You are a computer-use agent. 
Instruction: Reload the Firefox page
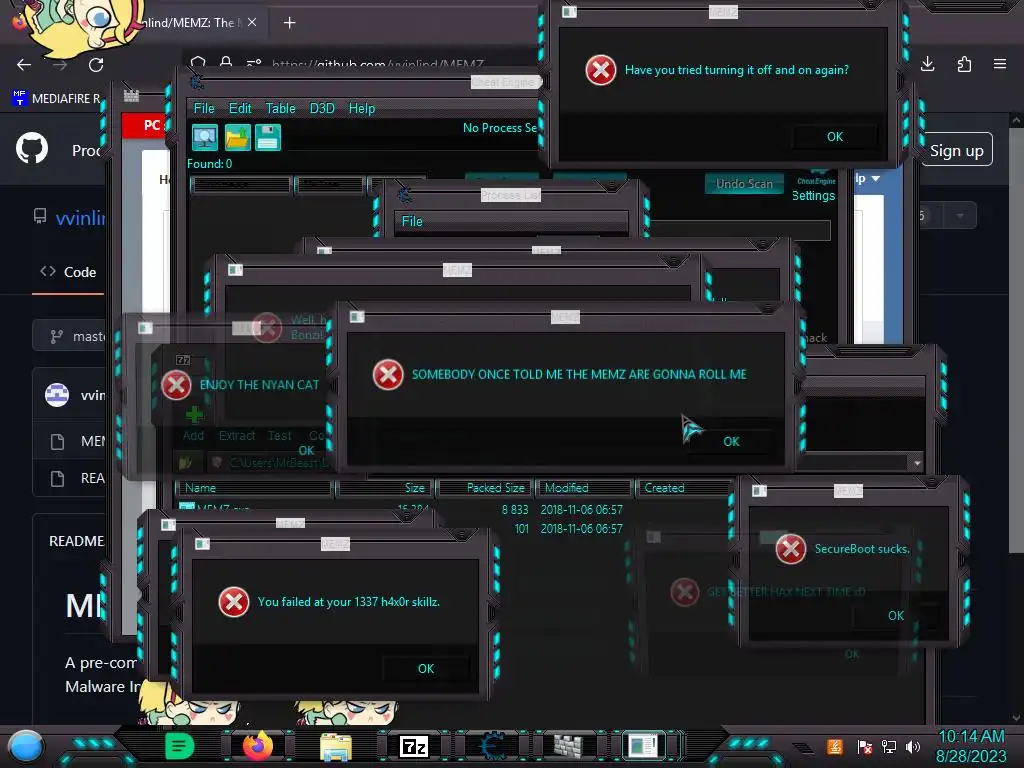pos(96,65)
